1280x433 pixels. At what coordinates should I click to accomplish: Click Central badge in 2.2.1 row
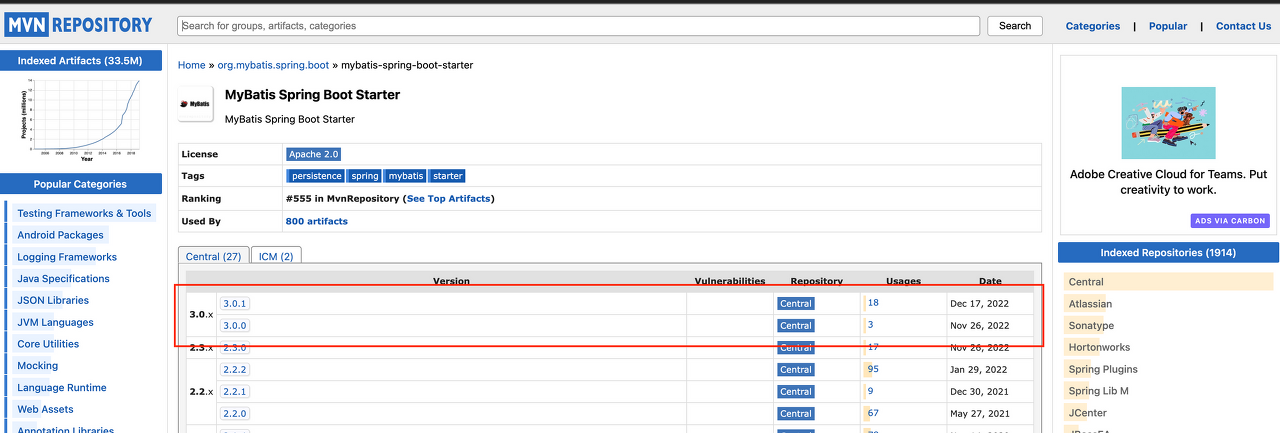click(796, 391)
